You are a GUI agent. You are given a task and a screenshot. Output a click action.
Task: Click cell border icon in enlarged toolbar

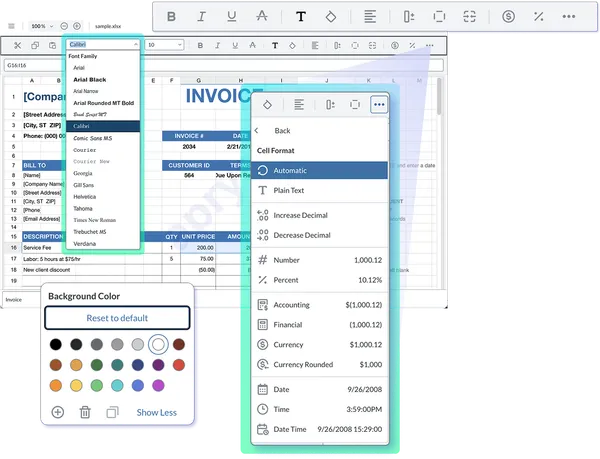tap(439, 16)
